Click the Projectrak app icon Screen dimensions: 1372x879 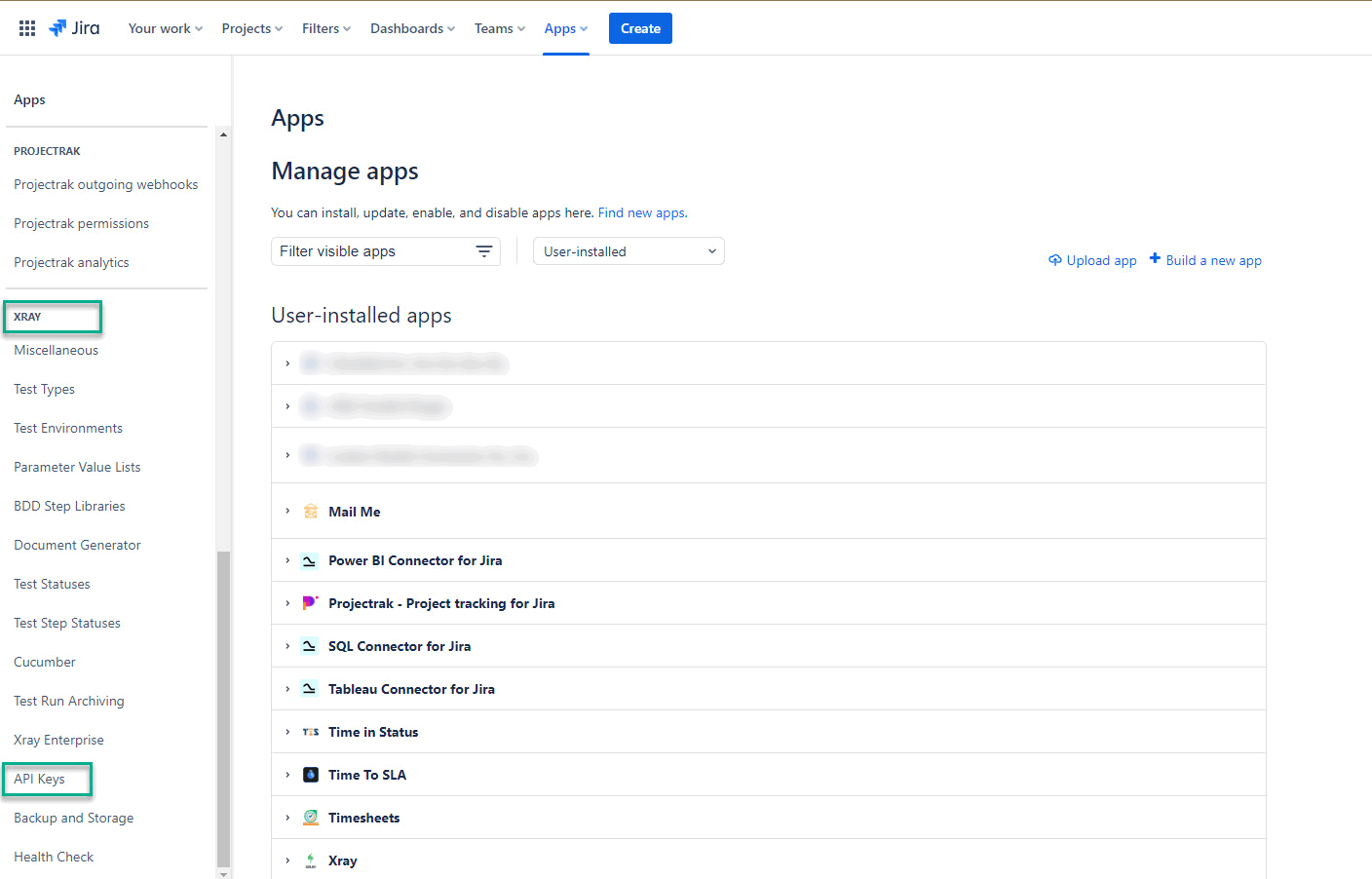pos(310,602)
